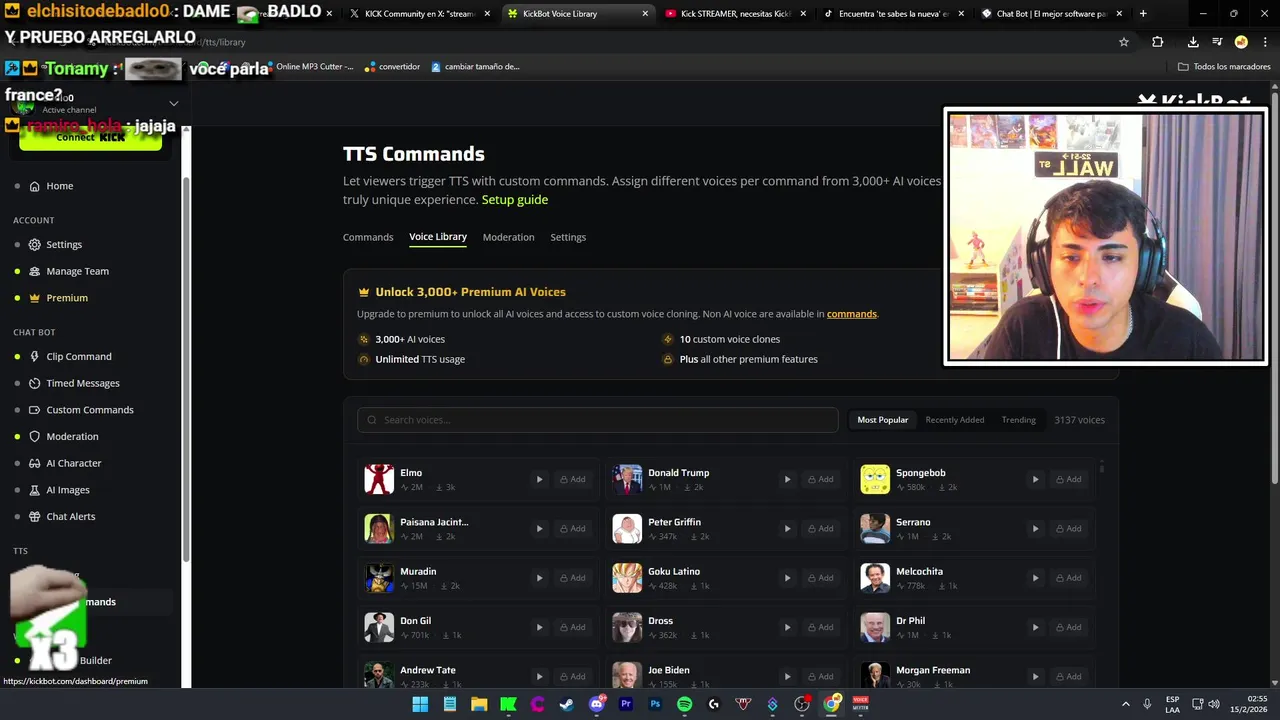This screenshot has width=1280, height=720.
Task: Play the Peter Griffin voice preview
Action: (787, 528)
